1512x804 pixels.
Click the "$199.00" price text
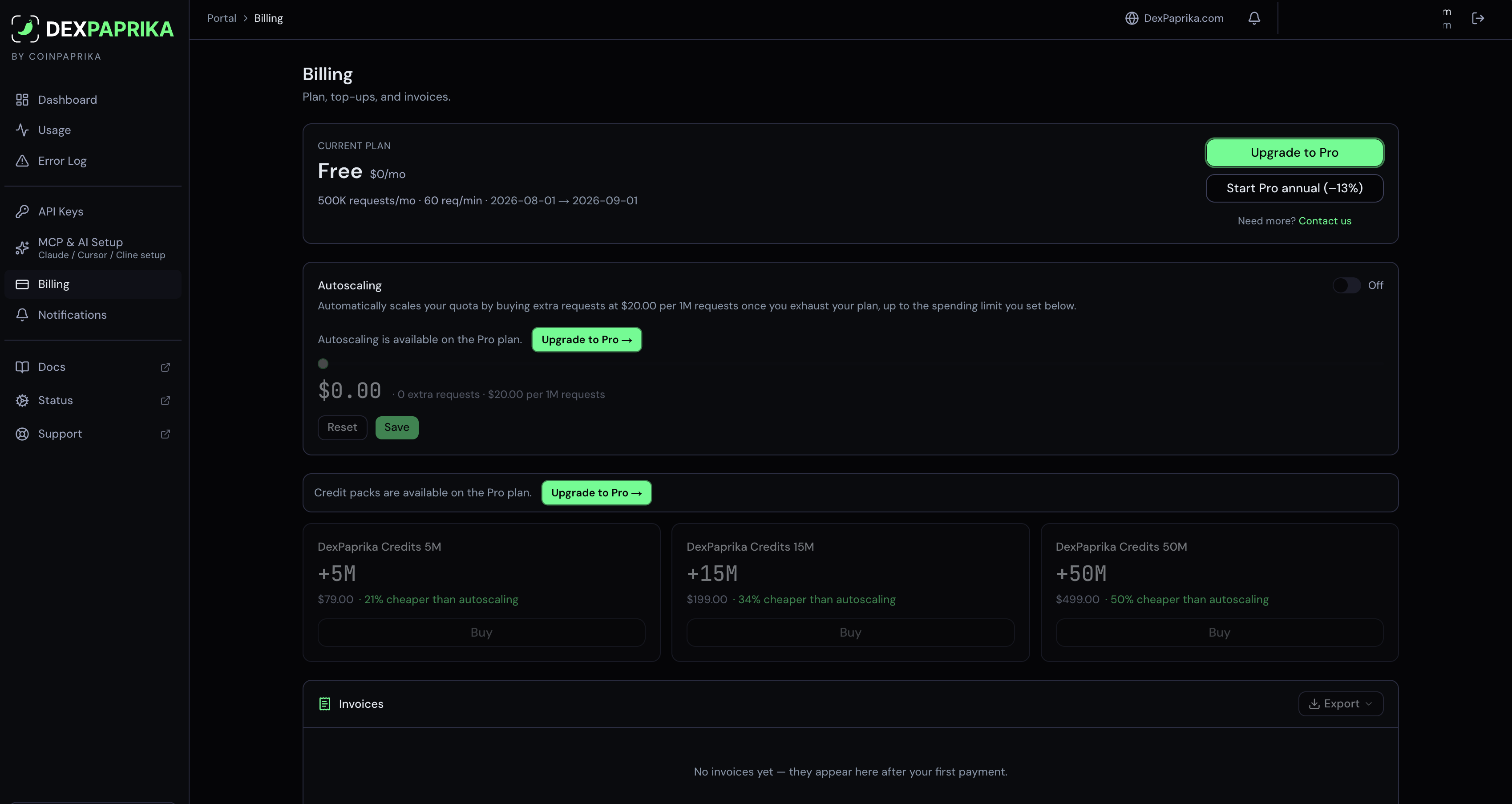[x=707, y=600]
